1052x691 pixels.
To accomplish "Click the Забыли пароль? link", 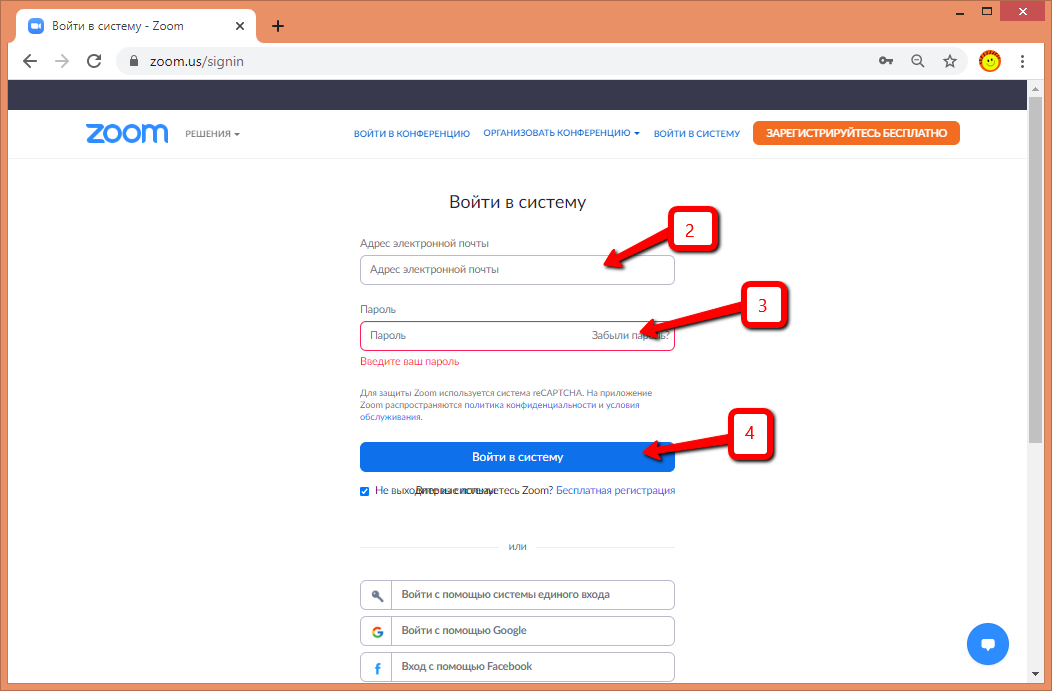I will [x=630, y=335].
